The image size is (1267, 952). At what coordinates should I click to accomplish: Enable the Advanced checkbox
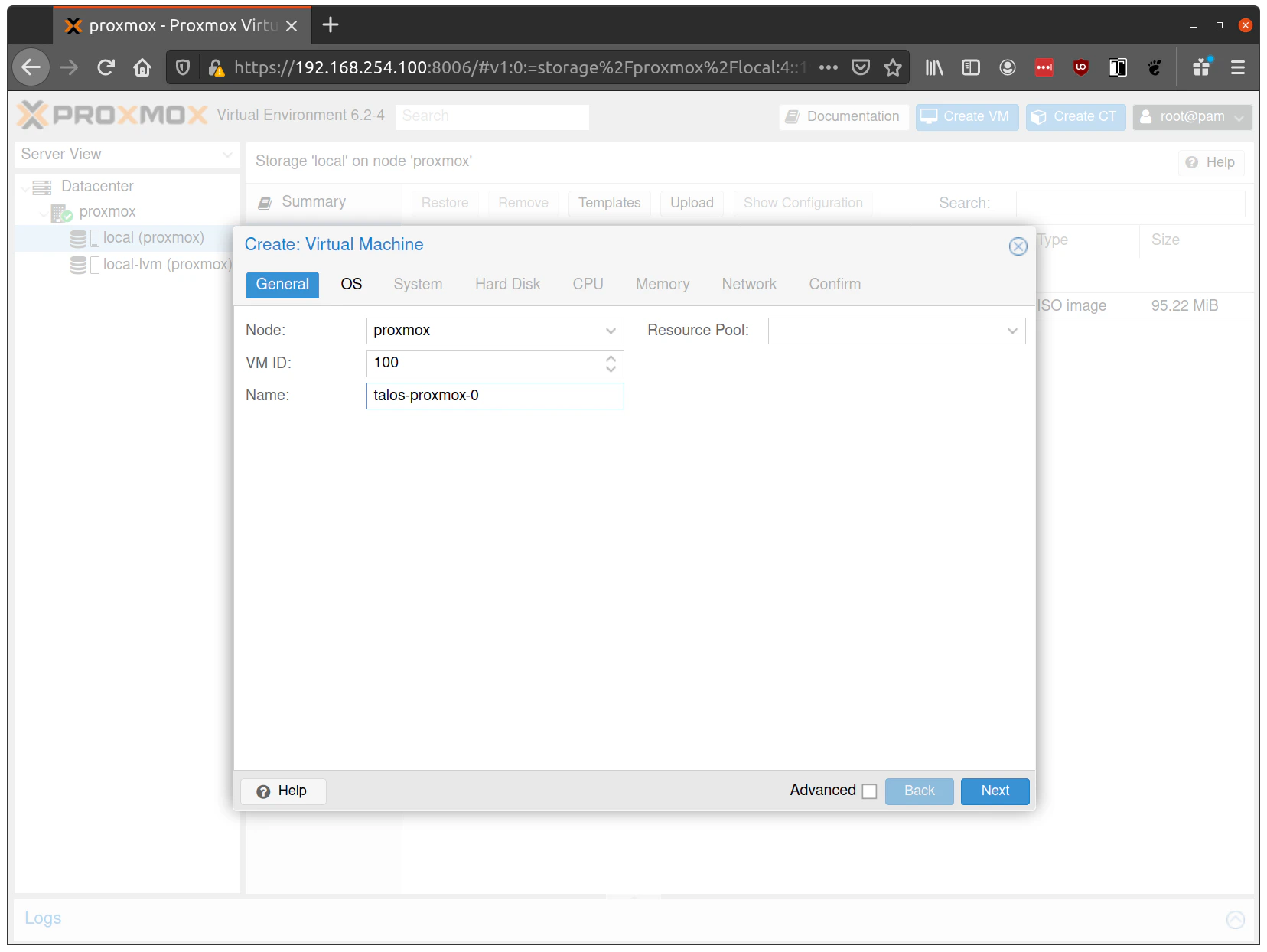coord(869,791)
